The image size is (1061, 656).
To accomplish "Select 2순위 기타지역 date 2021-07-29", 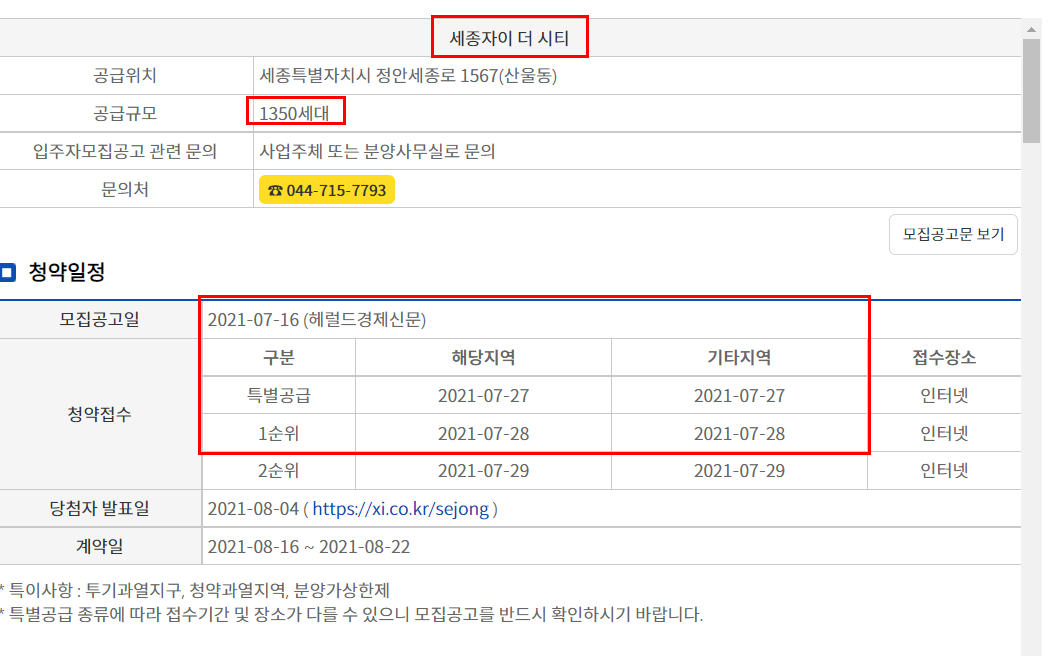I will click(739, 471).
